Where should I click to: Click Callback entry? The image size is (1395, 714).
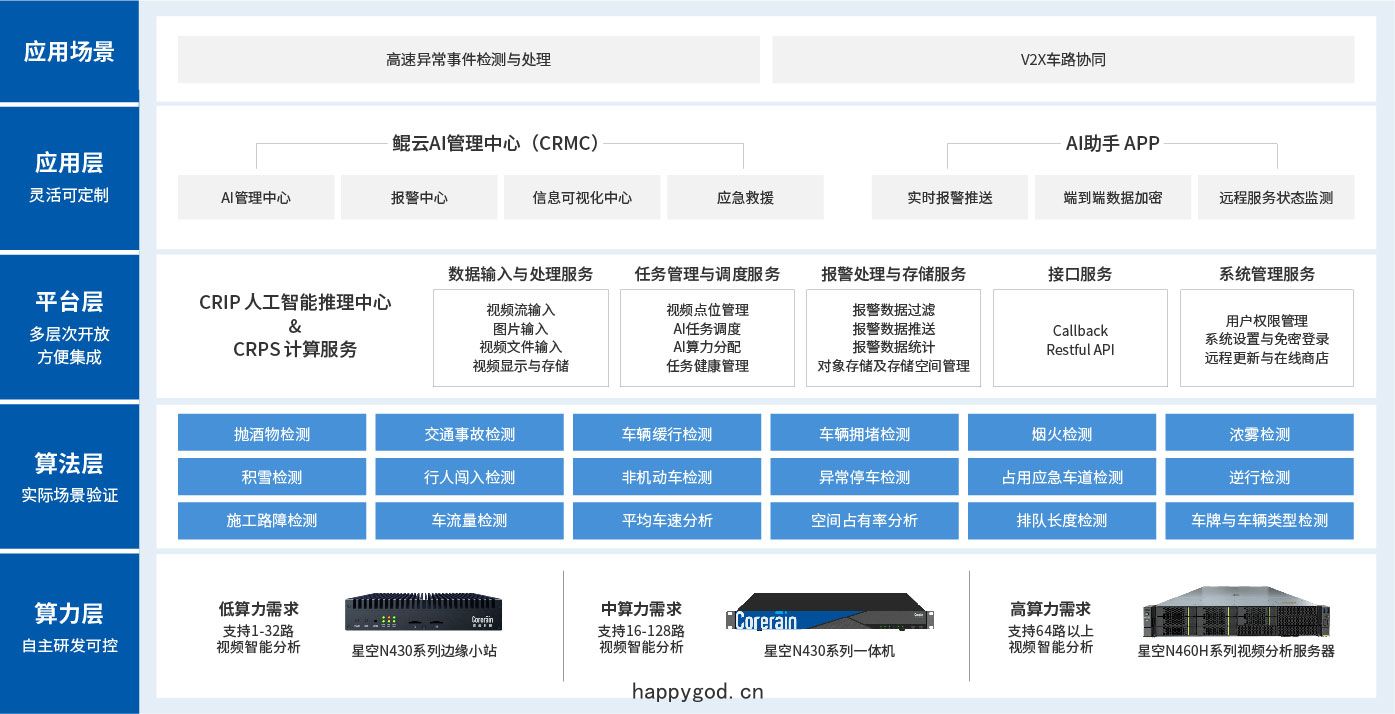click(x=1080, y=330)
